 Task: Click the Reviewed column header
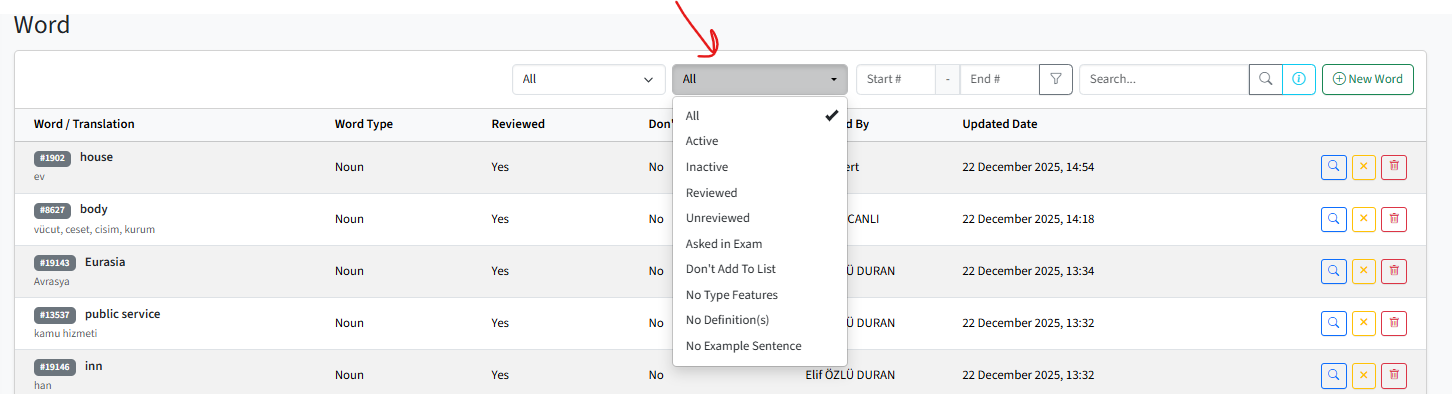click(x=518, y=124)
